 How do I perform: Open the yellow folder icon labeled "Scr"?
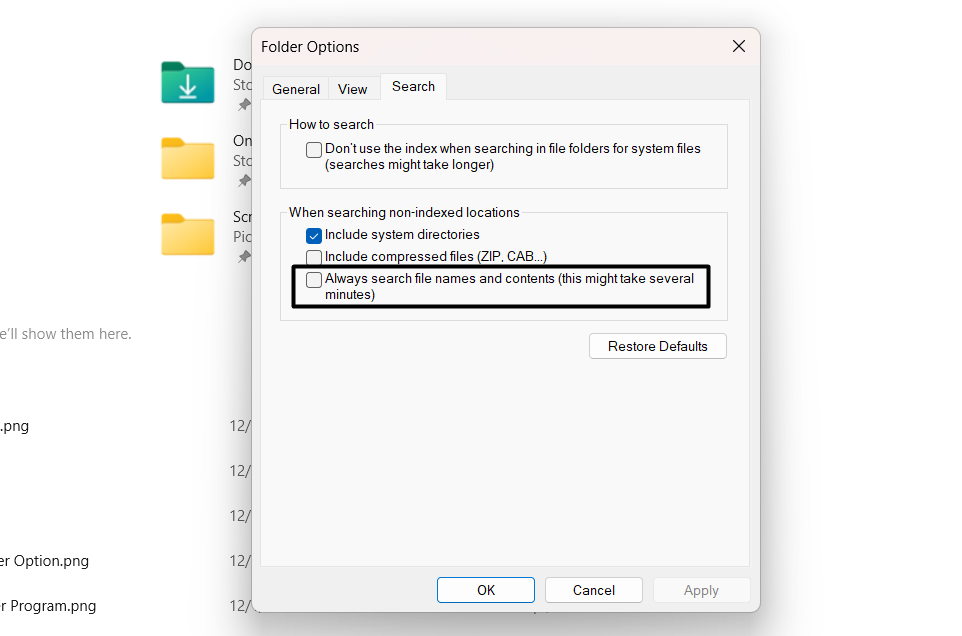(188, 234)
